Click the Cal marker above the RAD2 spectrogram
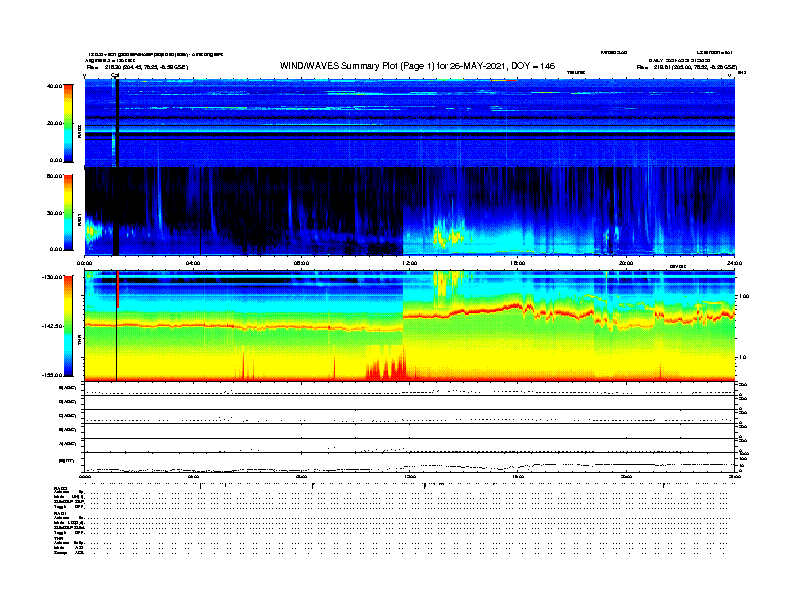 (115, 76)
